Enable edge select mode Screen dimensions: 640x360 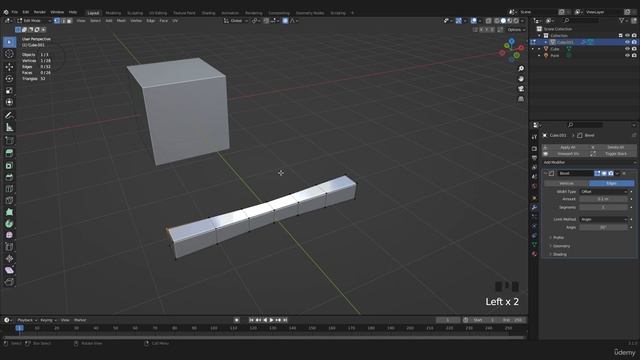coord(63,20)
